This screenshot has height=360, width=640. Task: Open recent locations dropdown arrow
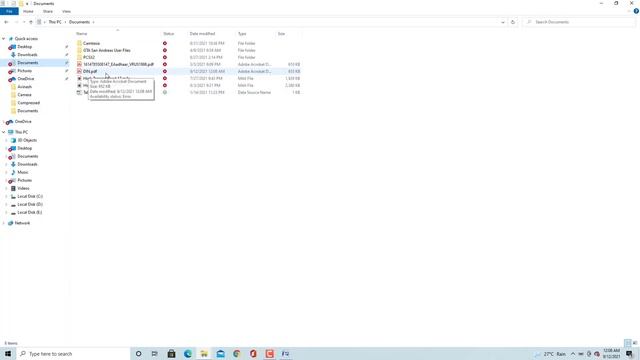coord(24,22)
